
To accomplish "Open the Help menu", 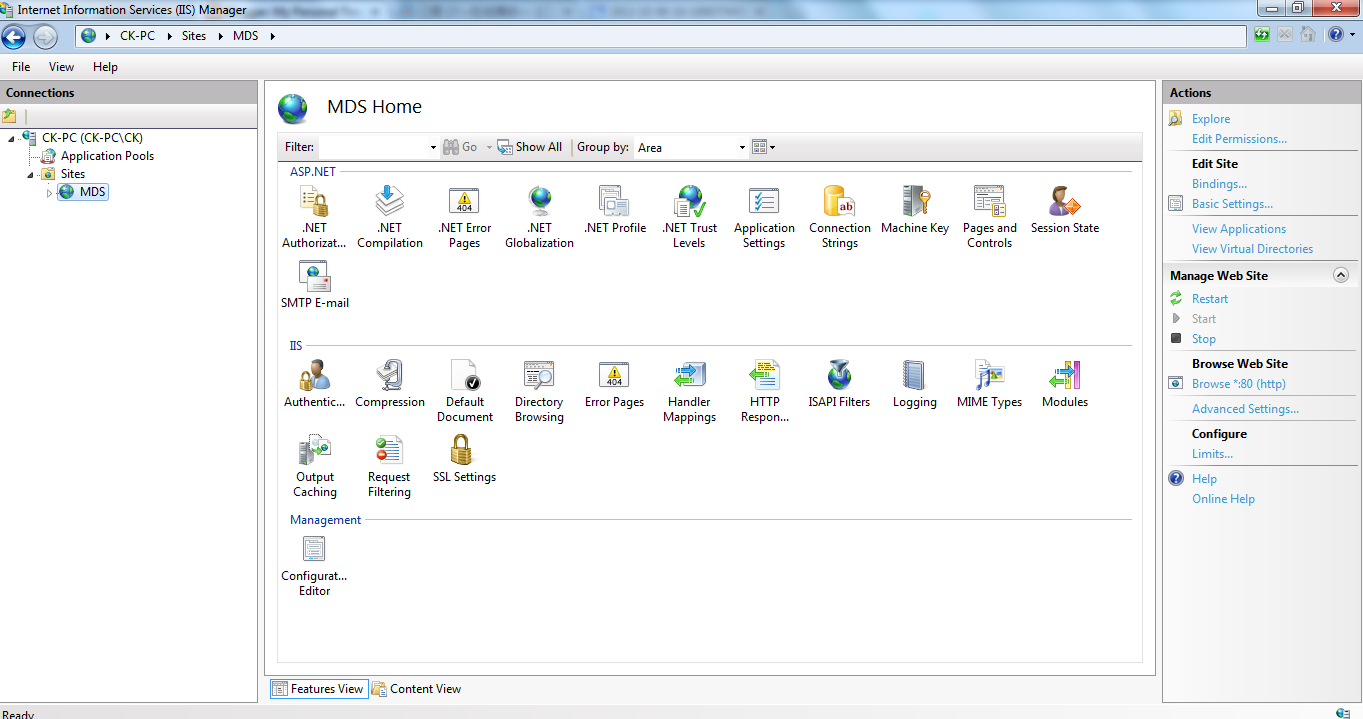I will click(x=105, y=67).
